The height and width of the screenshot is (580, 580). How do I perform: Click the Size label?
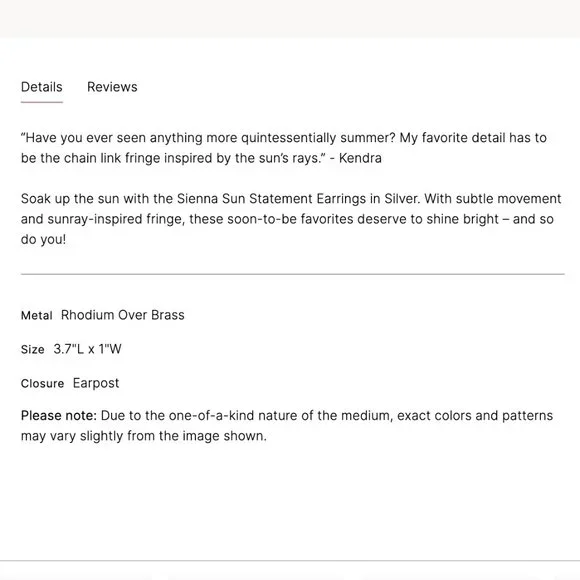point(33,350)
